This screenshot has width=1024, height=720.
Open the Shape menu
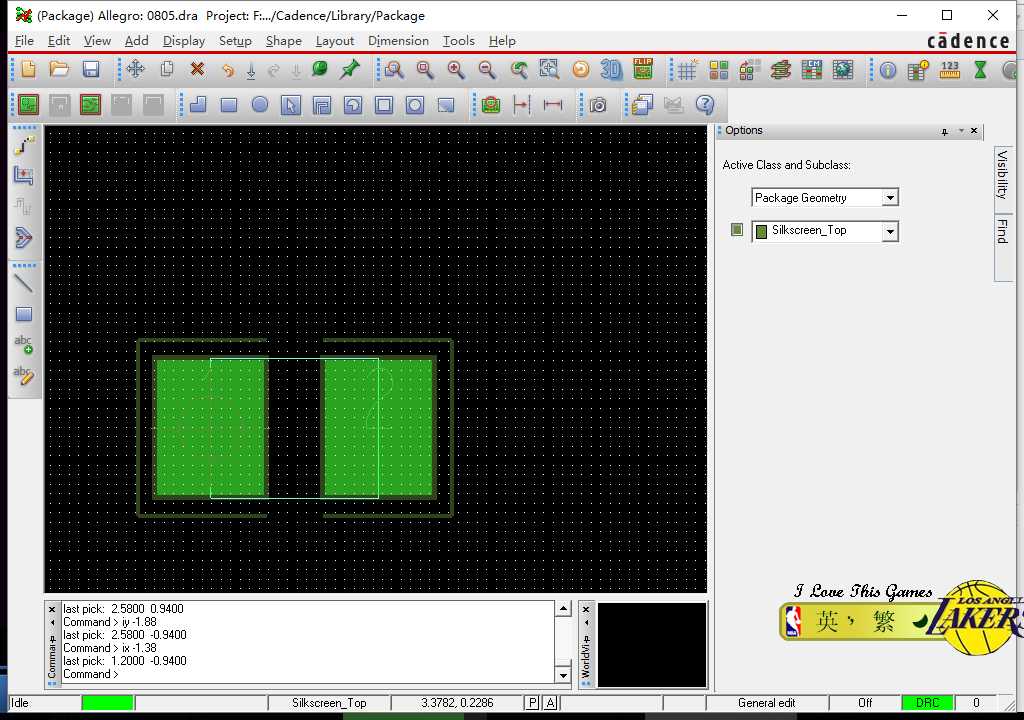(x=283, y=41)
